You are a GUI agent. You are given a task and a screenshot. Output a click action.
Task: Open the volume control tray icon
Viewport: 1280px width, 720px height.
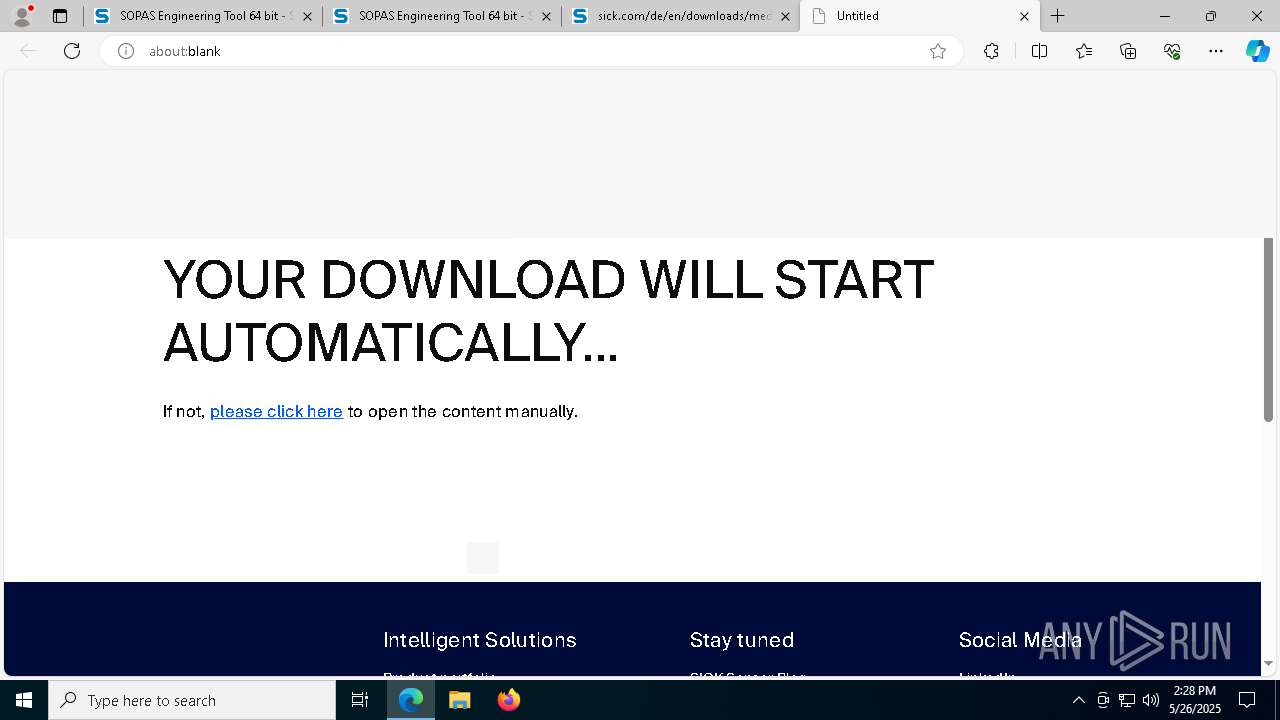(x=1151, y=700)
